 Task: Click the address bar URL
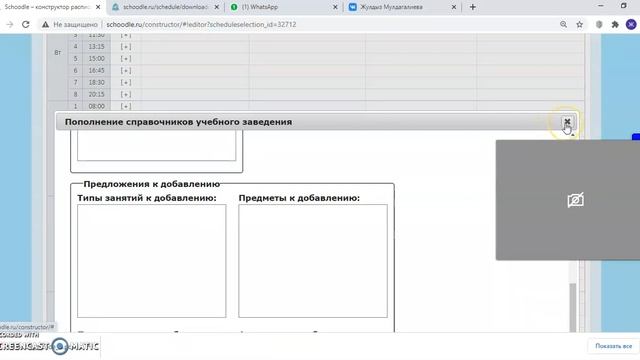(201, 24)
